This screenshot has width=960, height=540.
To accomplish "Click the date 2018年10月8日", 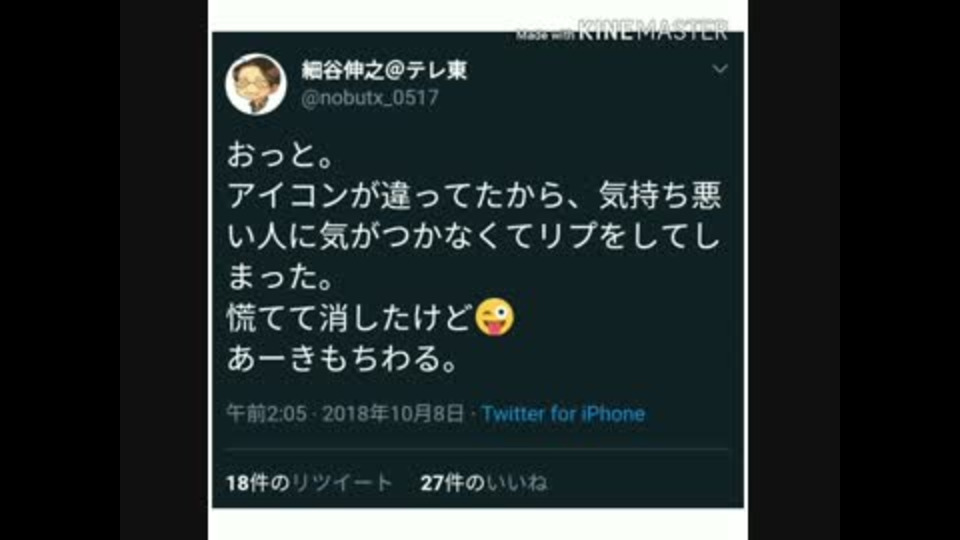I will (x=393, y=414).
